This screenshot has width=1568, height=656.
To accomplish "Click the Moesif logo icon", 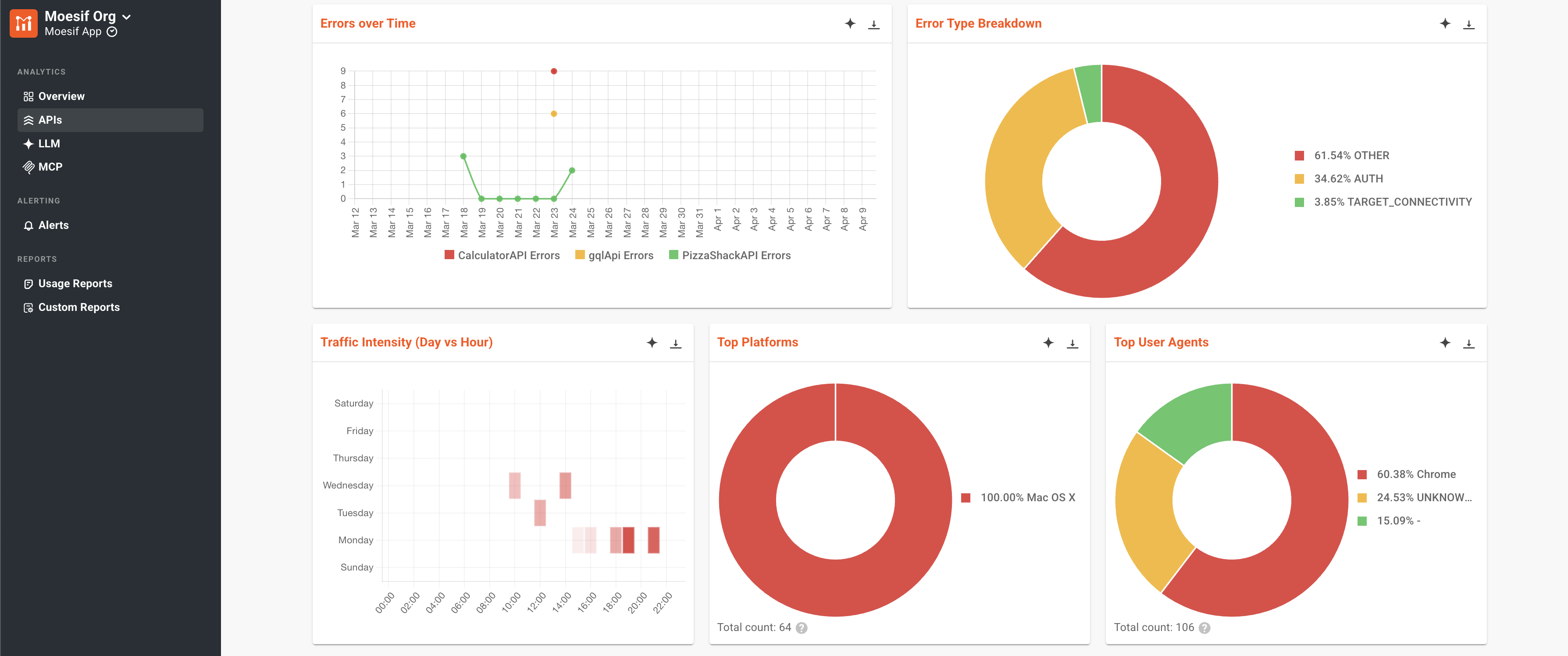I will point(24,23).
